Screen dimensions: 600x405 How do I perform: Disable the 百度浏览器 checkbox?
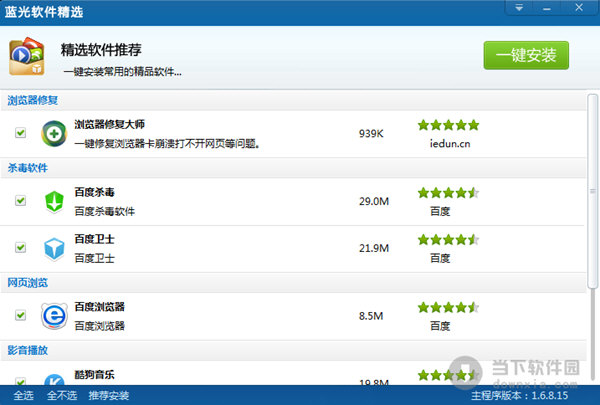21,315
